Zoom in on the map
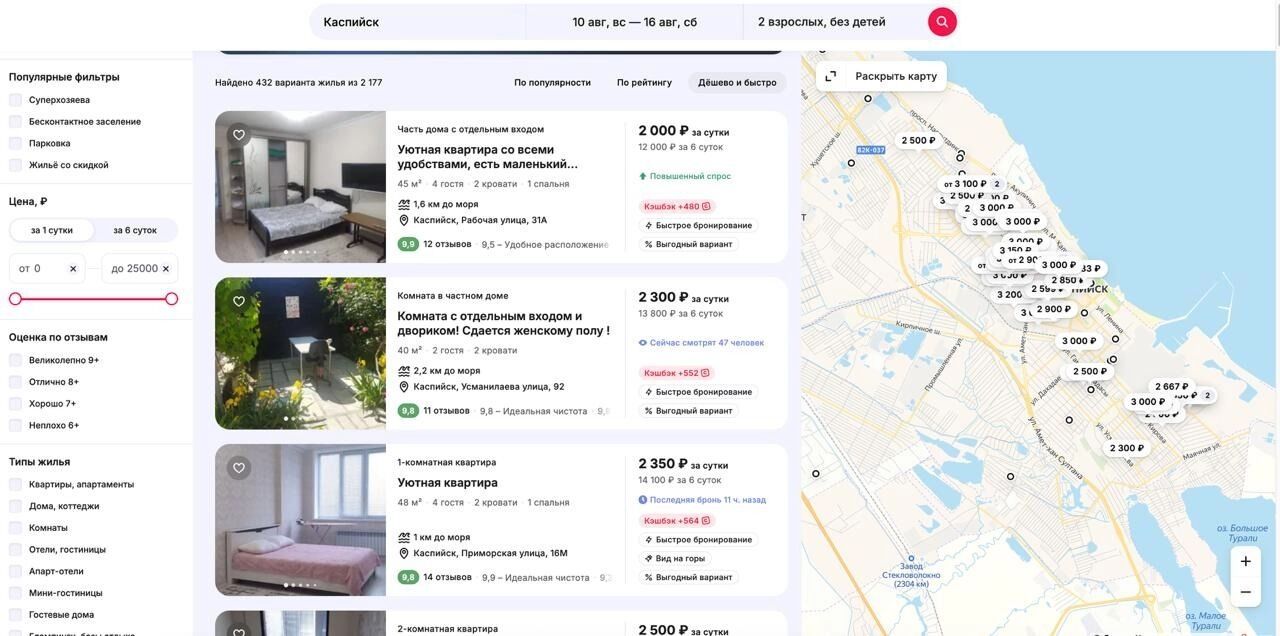 [1245, 561]
